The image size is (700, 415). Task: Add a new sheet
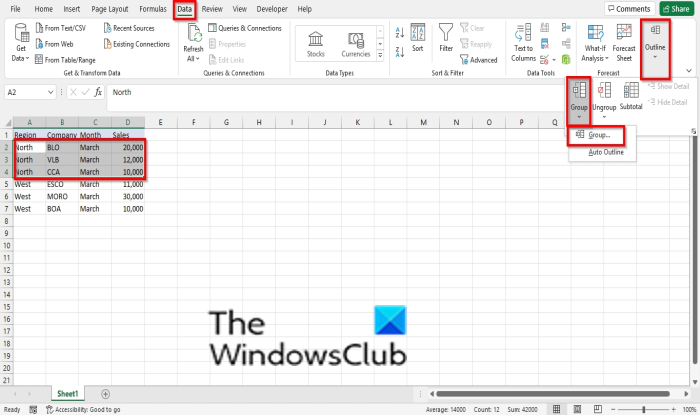point(105,394)
